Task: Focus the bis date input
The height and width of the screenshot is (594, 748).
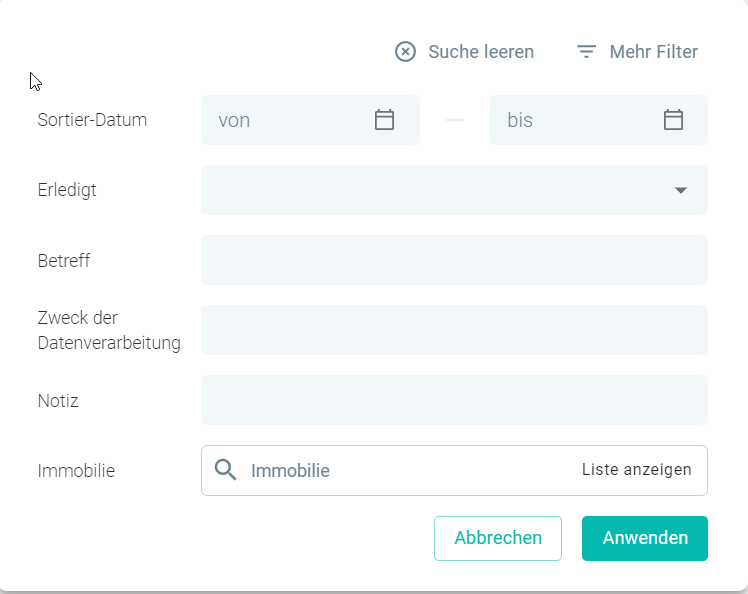Action: click(x=599, y=120)
